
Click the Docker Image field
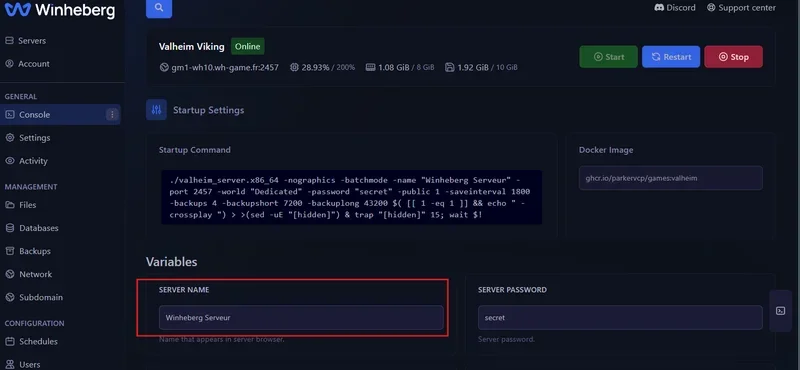[x=670, y=178]
